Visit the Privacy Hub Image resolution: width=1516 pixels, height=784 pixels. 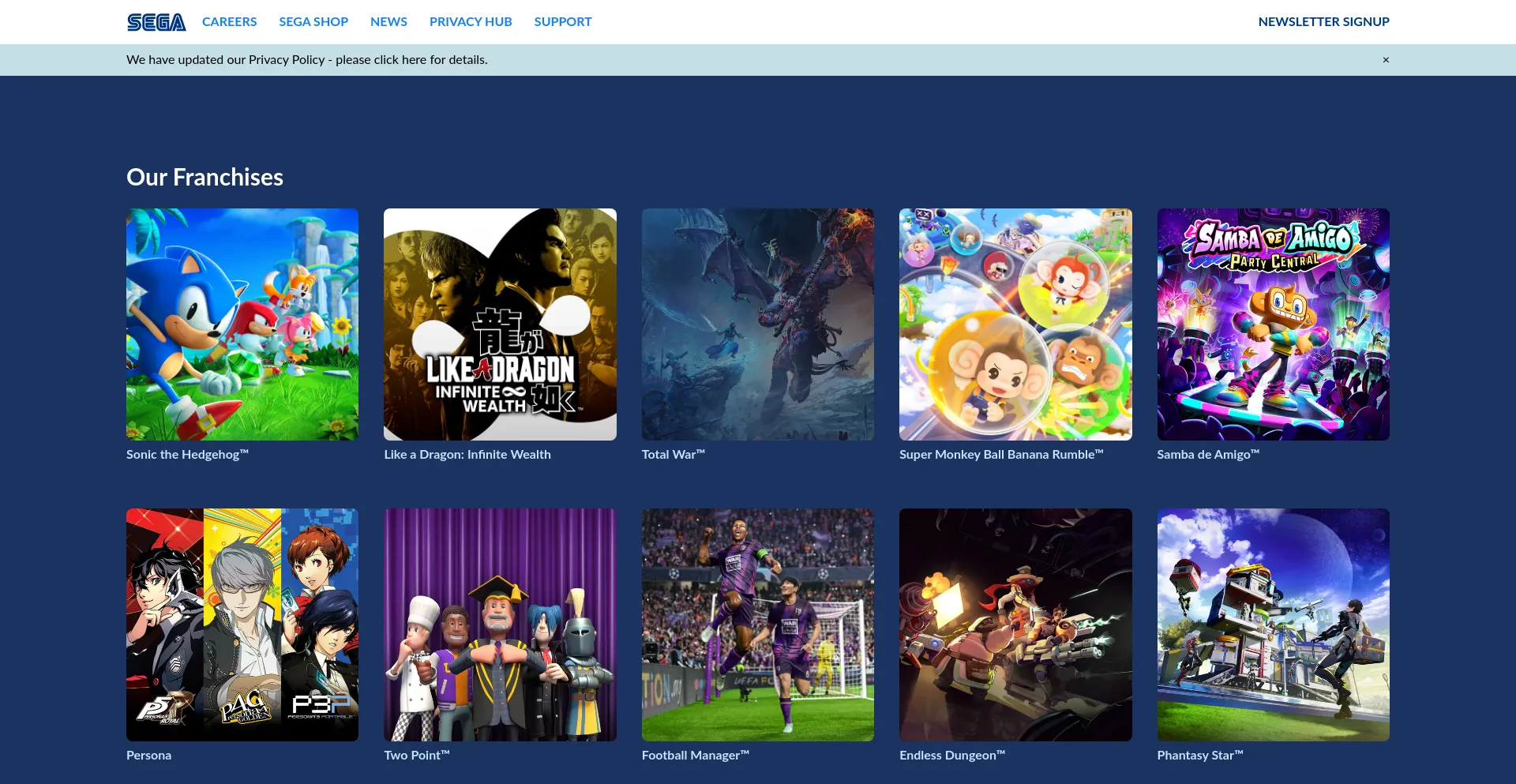point(471,22)
